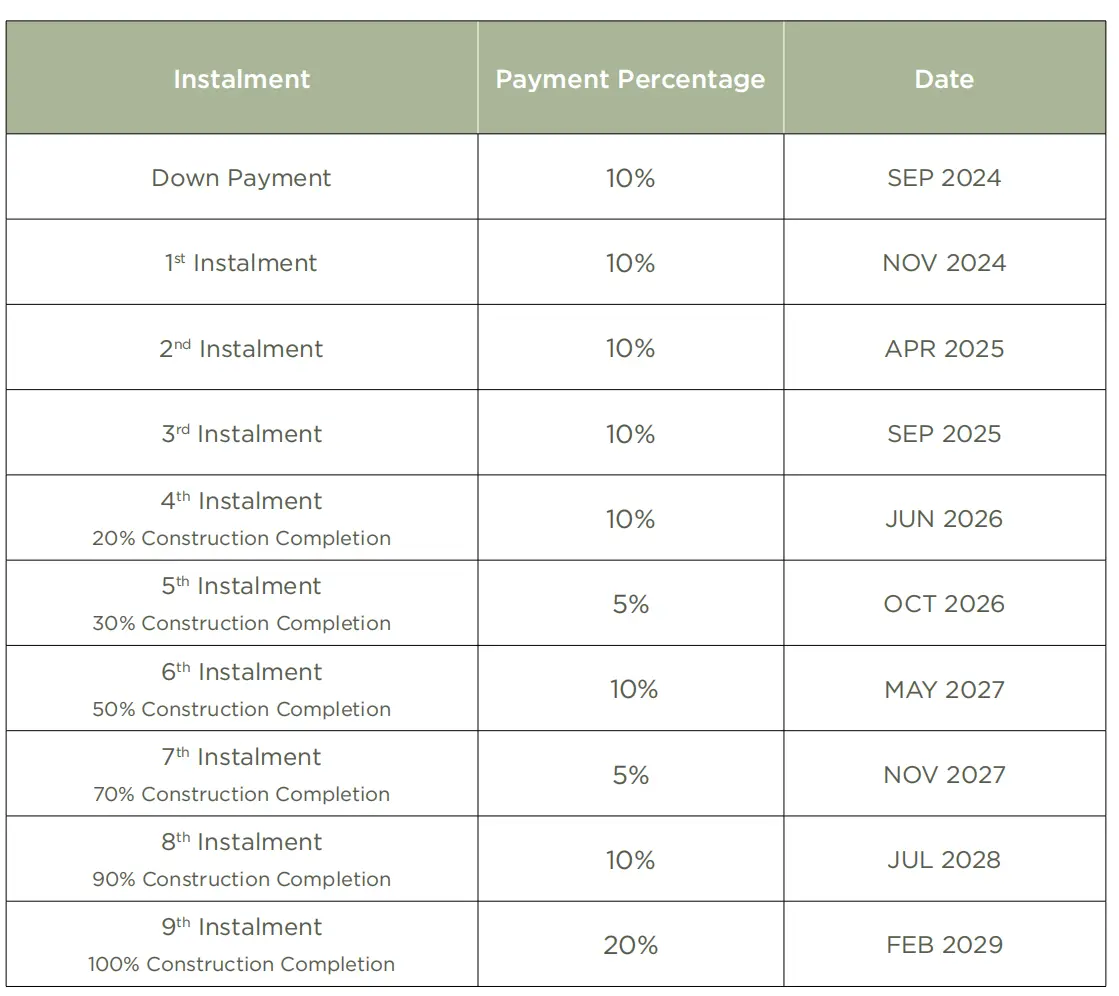Click the JUL 2028 date cell
Screen dimensions: 1119x996
point(944,860)
